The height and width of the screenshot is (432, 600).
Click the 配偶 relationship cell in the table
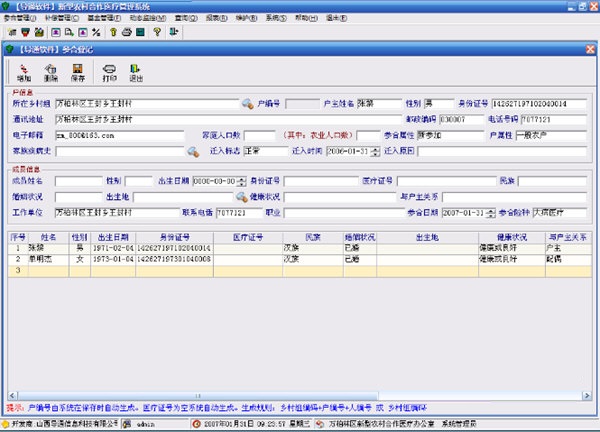(568, 259)
